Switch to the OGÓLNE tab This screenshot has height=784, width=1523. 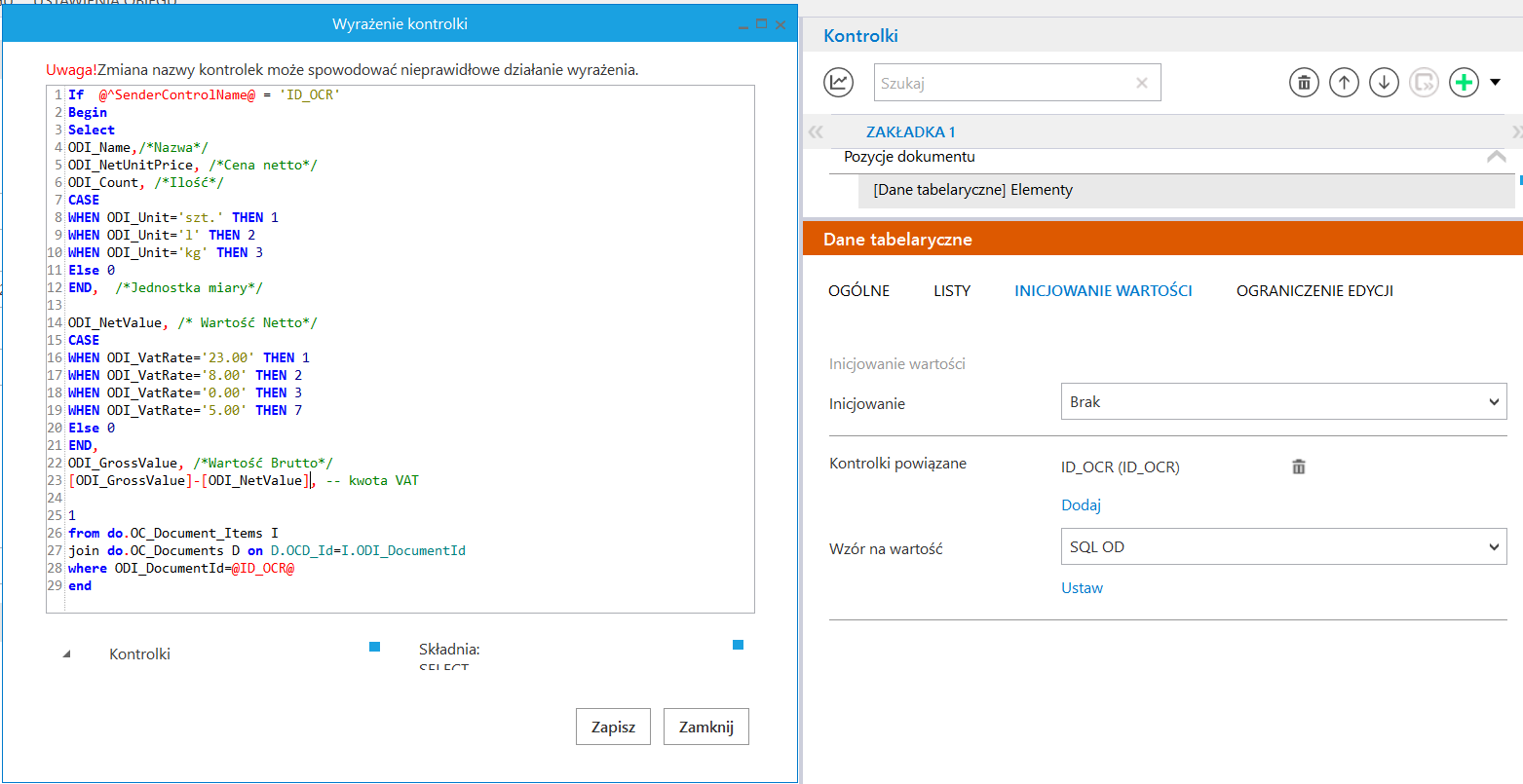tap(858, 290)
